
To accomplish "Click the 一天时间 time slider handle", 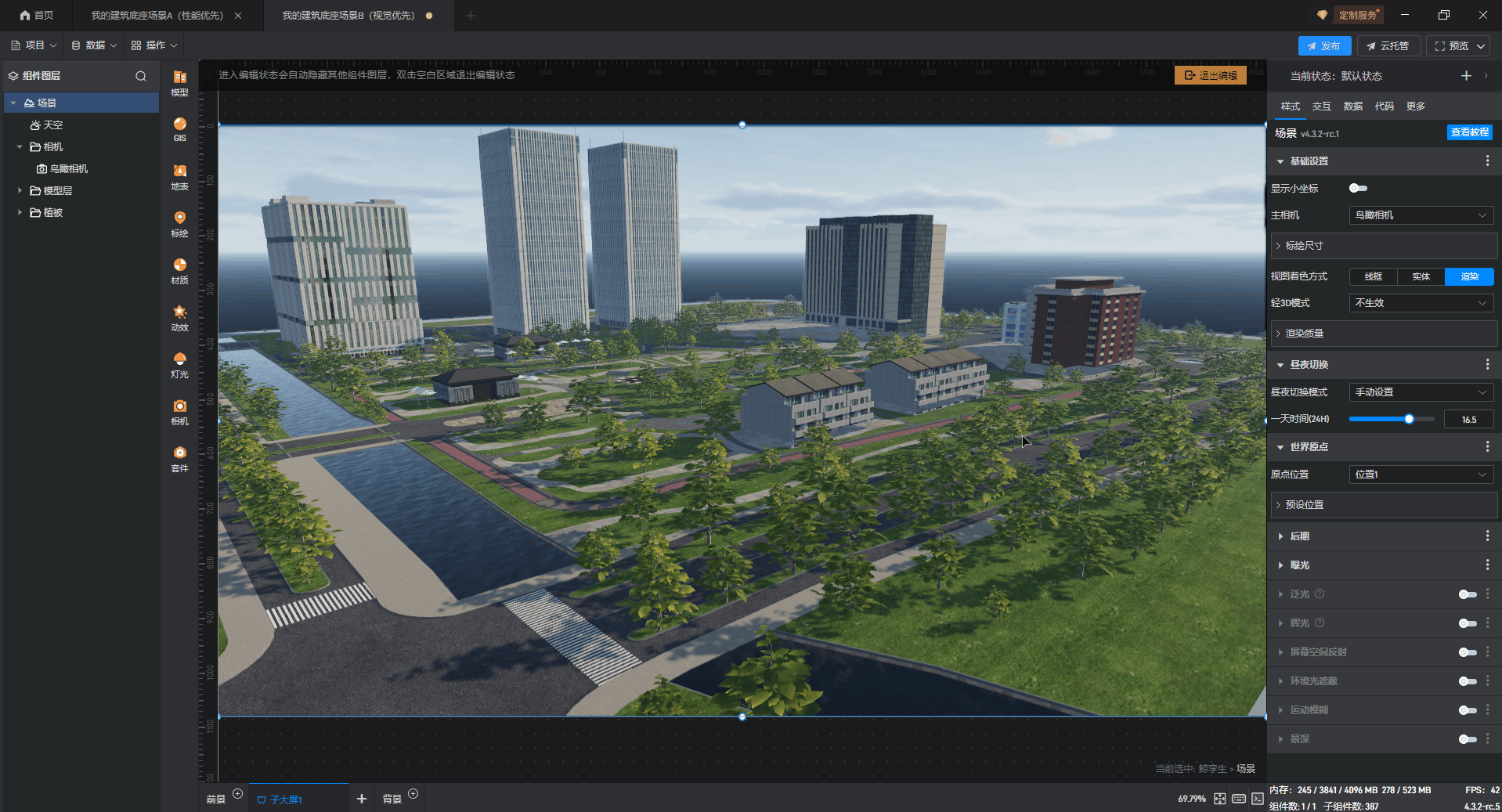I will pos(1409,419).
